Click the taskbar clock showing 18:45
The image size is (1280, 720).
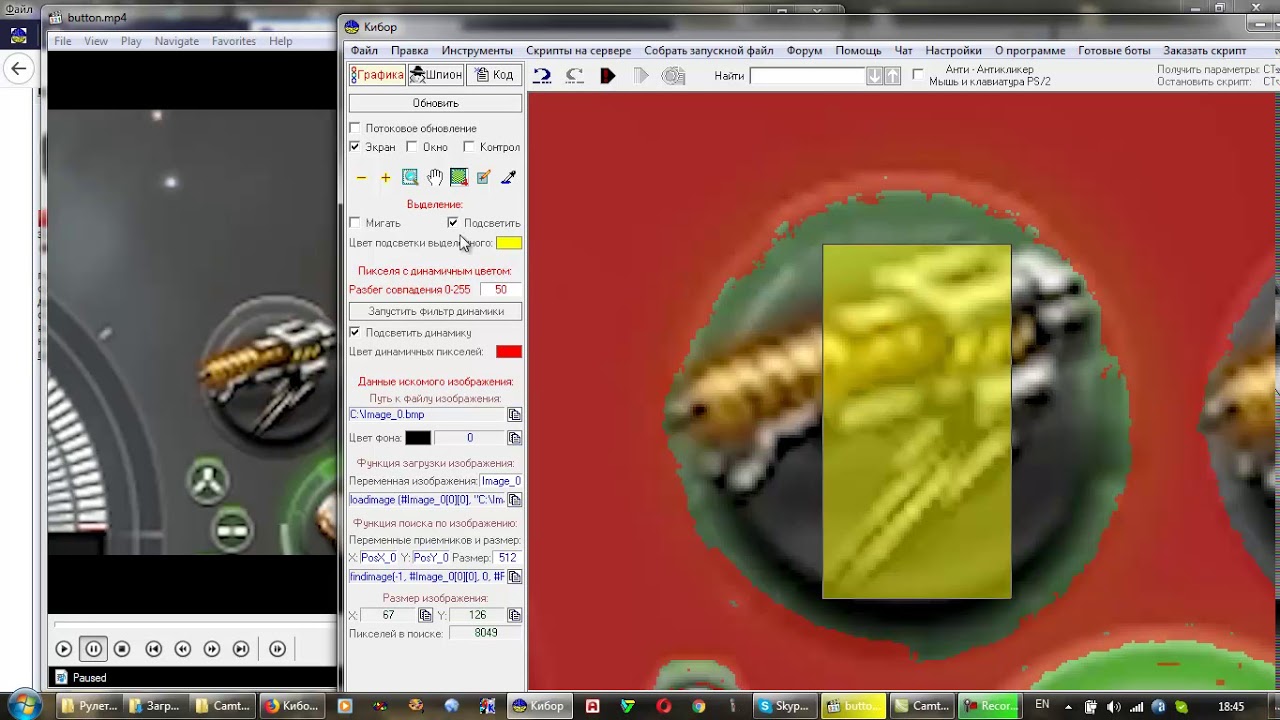(1231, 707)
